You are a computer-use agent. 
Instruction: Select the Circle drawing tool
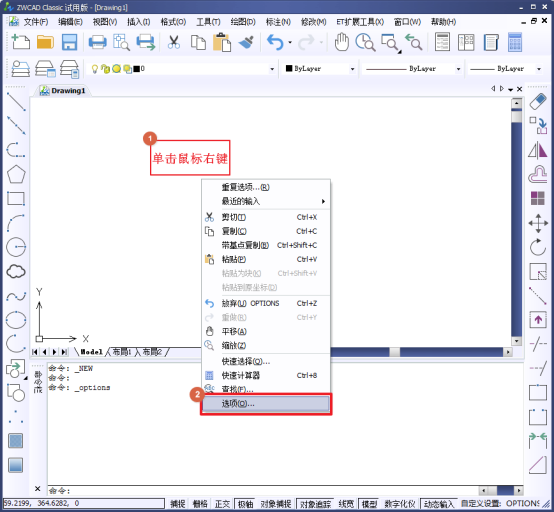16,247
